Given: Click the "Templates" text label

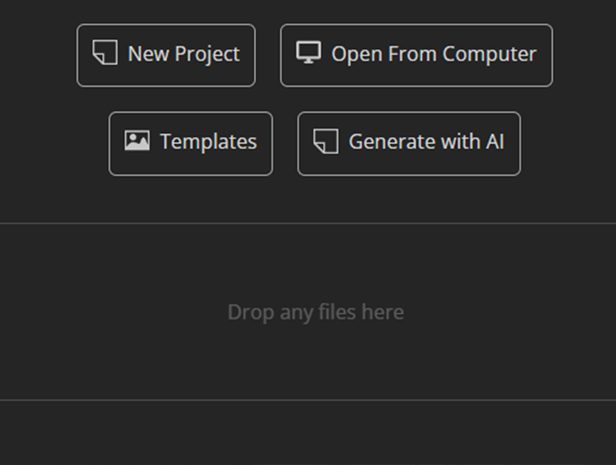Looking at the screenshot, I should [x=208, y=142].
